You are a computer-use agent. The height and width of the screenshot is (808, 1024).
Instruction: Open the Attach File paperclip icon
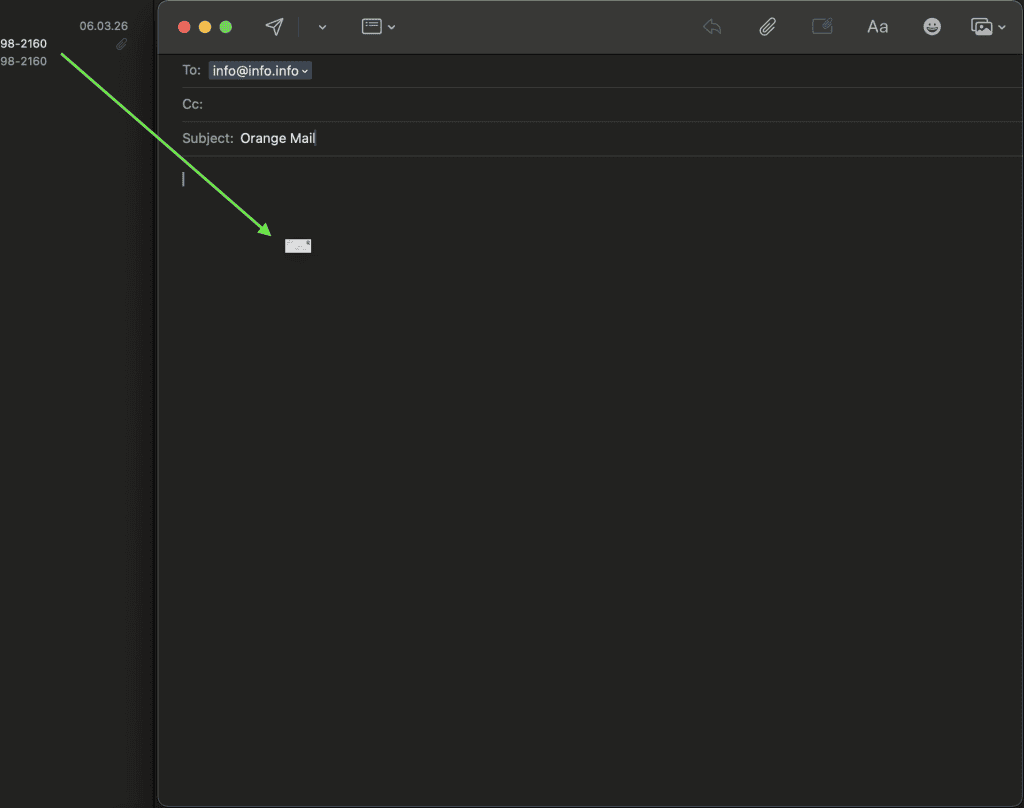coord(767,26)
